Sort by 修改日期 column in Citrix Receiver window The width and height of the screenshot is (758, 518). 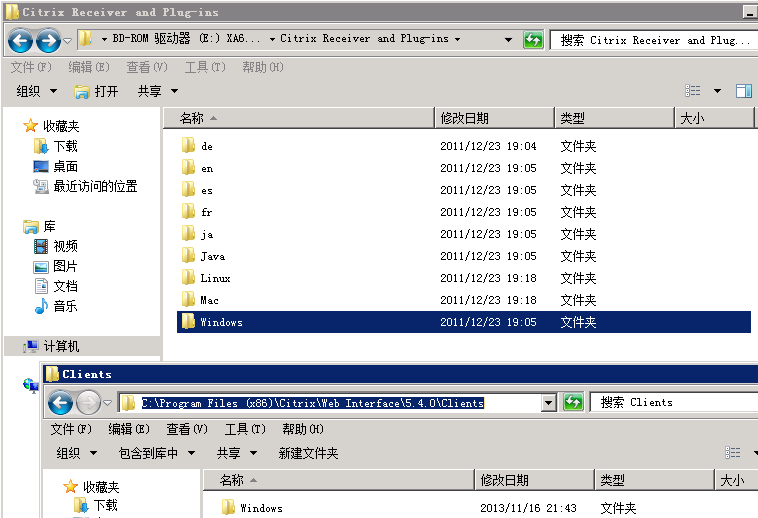coord(495,118)
